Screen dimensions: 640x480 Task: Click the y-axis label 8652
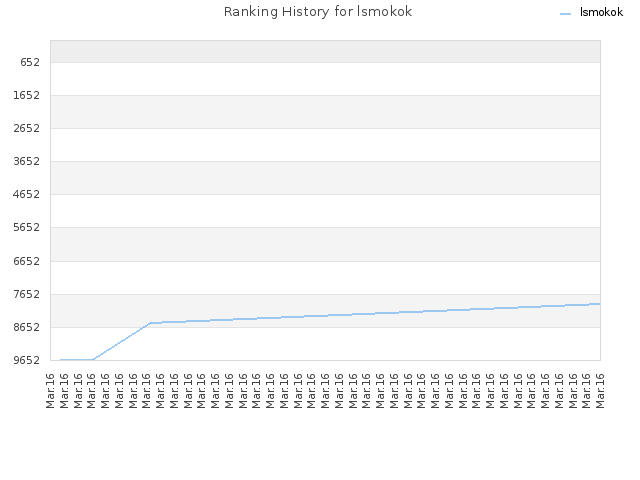coord(27,327)
